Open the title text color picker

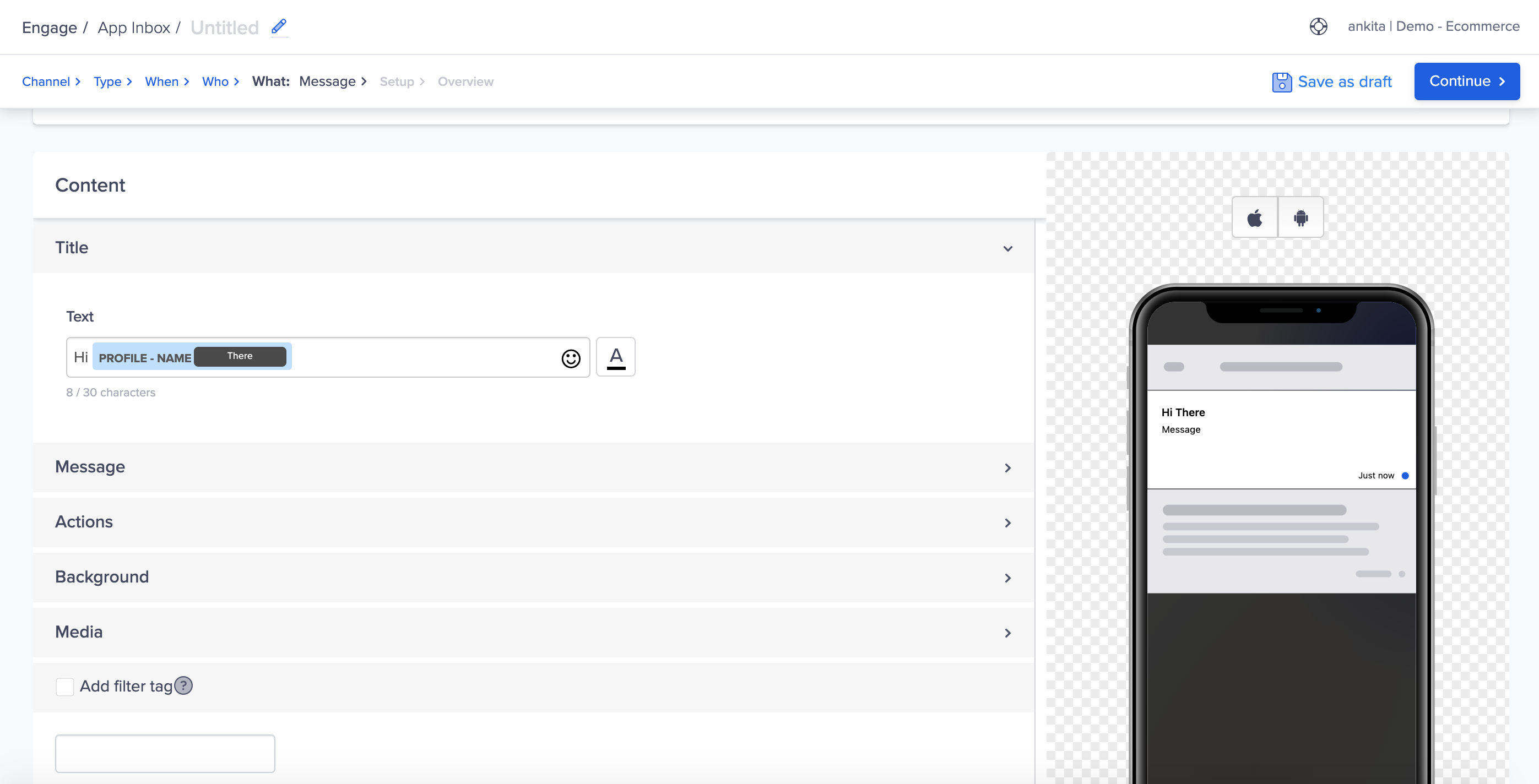615,357
